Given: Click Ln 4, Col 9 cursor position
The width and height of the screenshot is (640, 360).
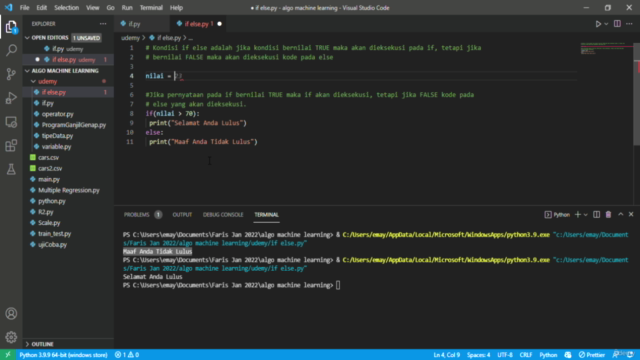Looking at the screenshot, I should [447, 355].
